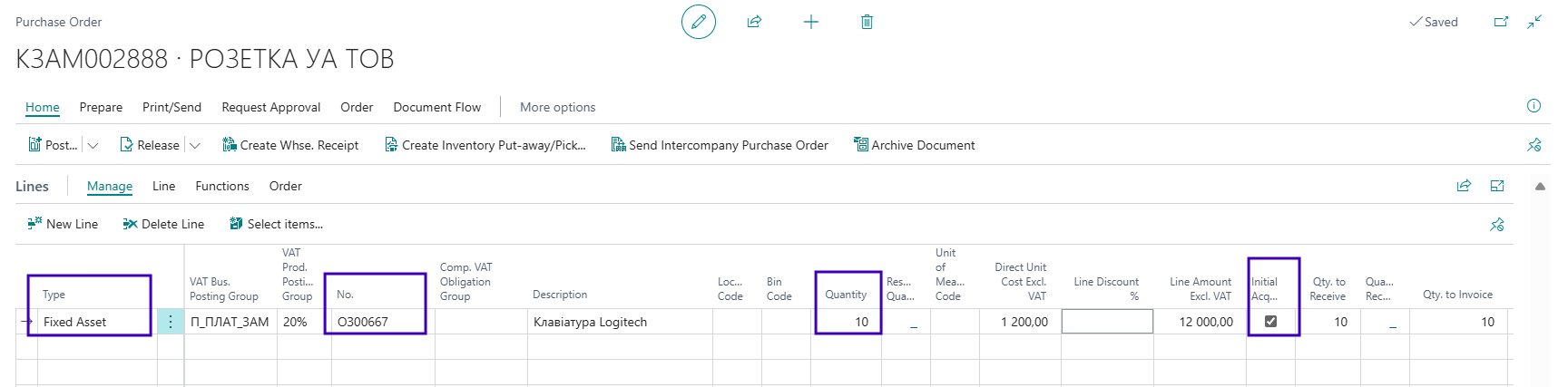Click the Archive Document button
Image resolution: width=1568 pixels, height=387 pixels.
(915, 145)
